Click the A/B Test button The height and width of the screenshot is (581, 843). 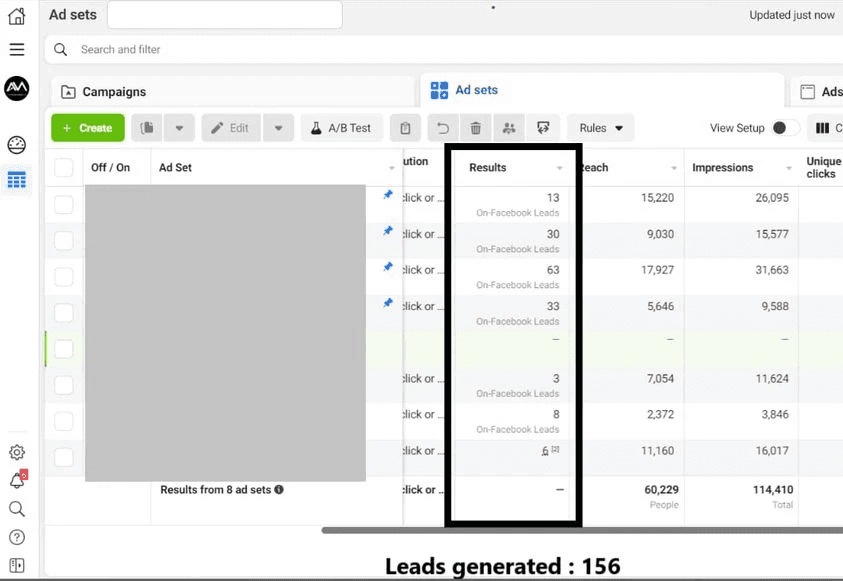tap(341, 128)
